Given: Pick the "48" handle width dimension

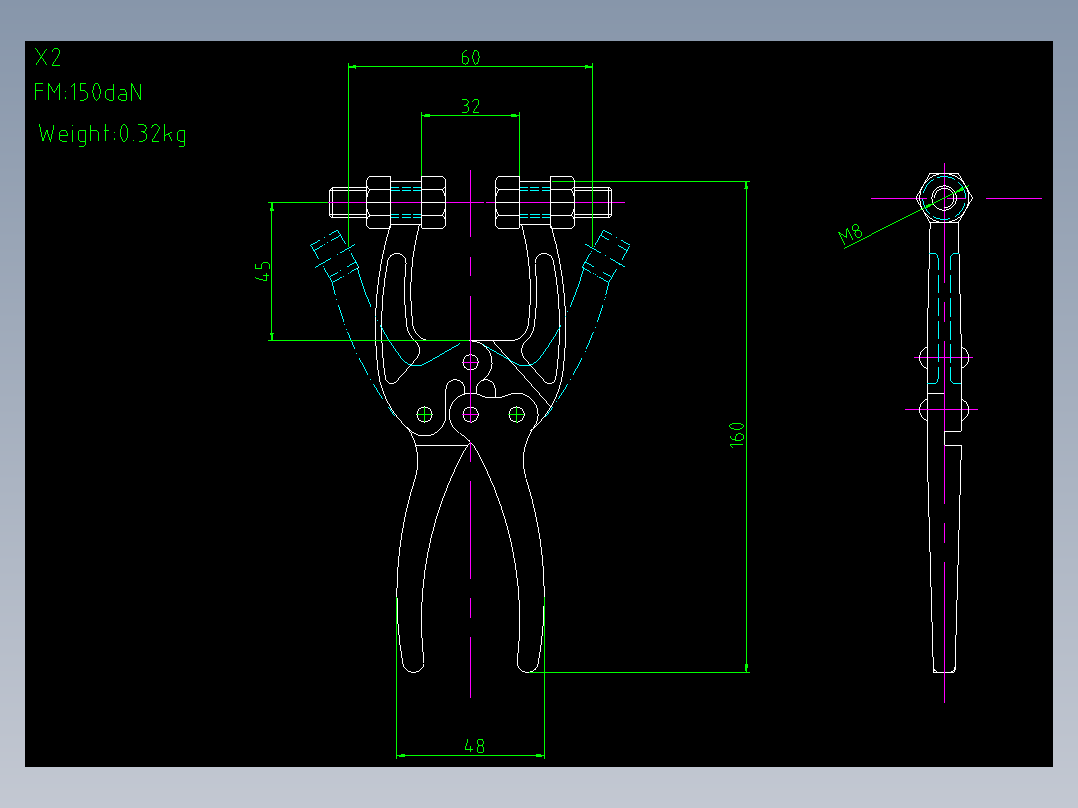Looking at the screenshot, I should (x=474, y=746).
